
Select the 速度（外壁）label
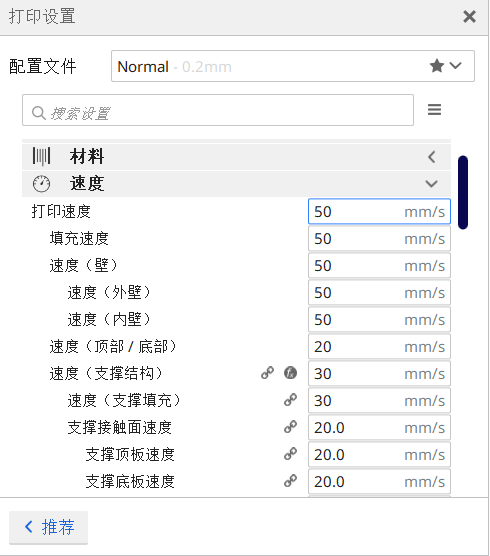click(x=109, y=292)
